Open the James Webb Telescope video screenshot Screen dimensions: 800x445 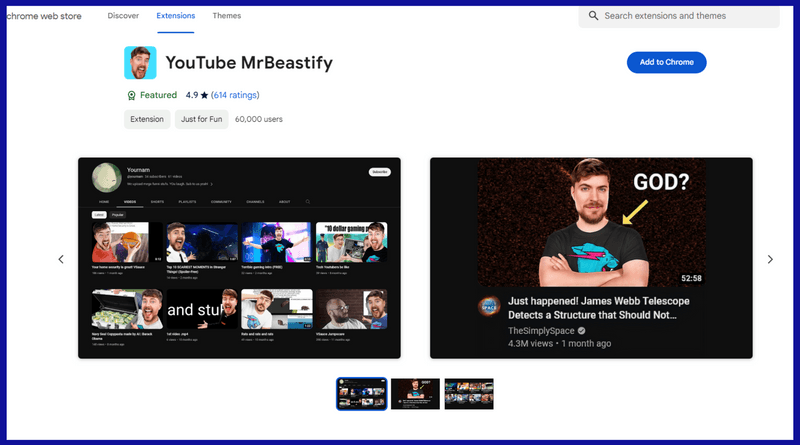(x=591, y=258)
